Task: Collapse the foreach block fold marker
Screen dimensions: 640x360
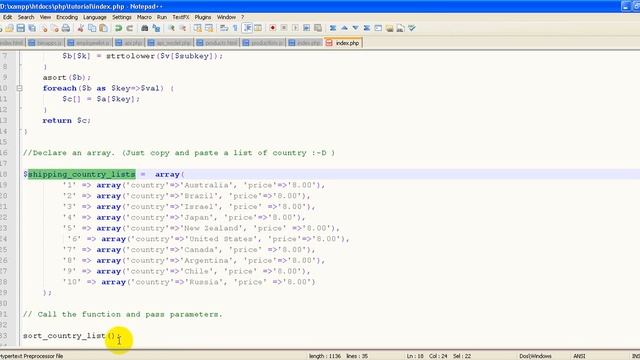Action: [19, 88]
